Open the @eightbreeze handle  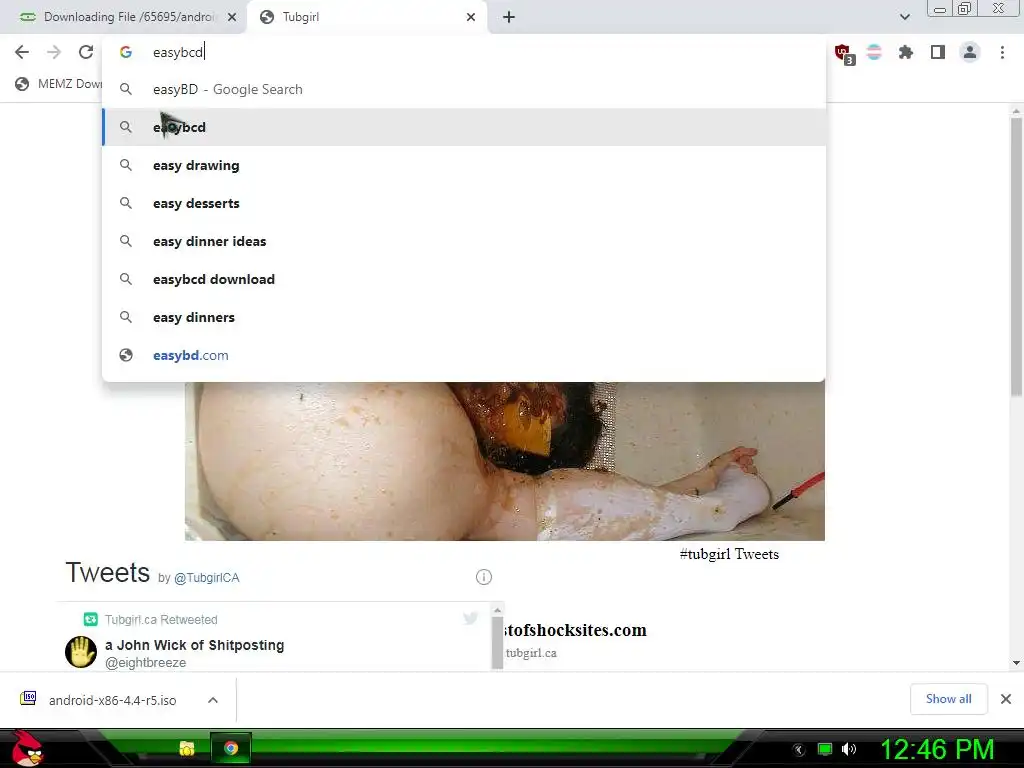coord(146,663)
